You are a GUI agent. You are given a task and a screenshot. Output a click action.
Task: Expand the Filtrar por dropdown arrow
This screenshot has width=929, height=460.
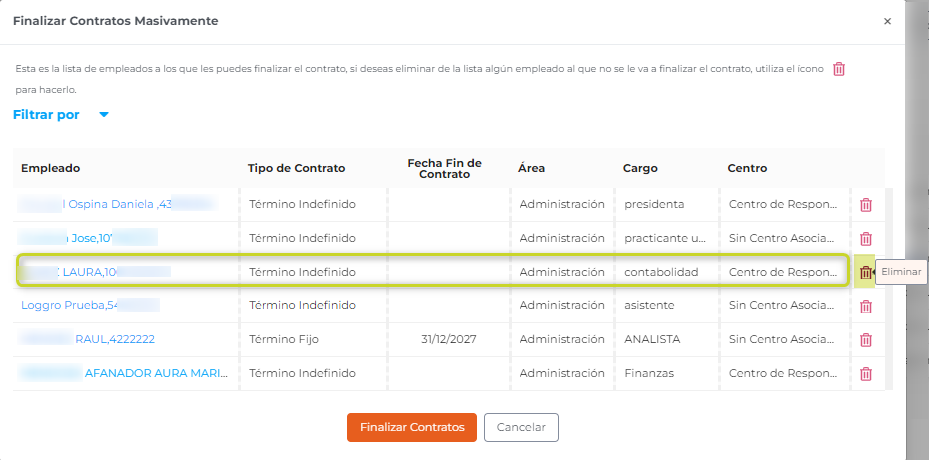104,115
